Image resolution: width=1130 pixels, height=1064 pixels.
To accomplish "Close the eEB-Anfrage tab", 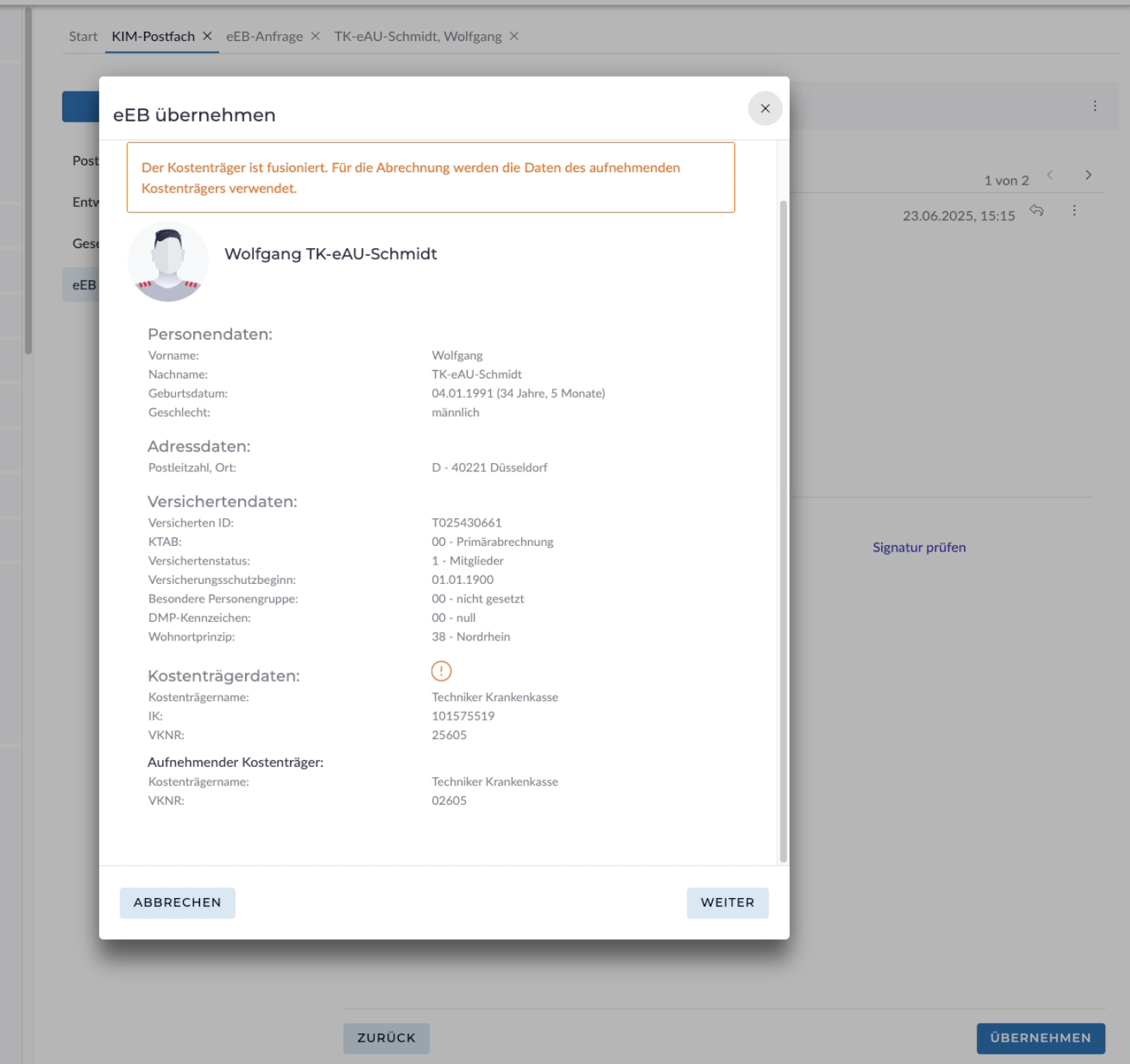I will coord(315,36).
